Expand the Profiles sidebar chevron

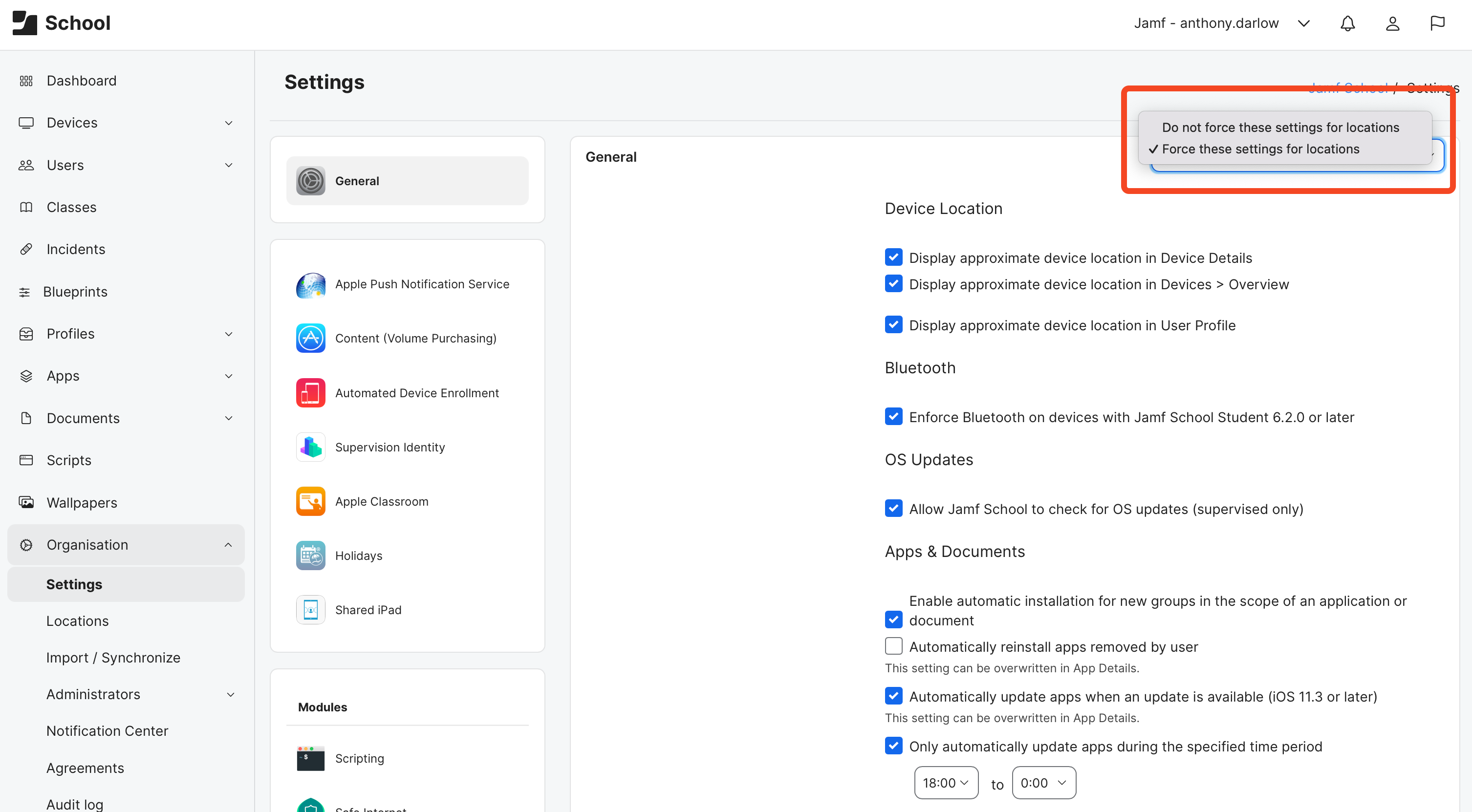tap(229, 334)
